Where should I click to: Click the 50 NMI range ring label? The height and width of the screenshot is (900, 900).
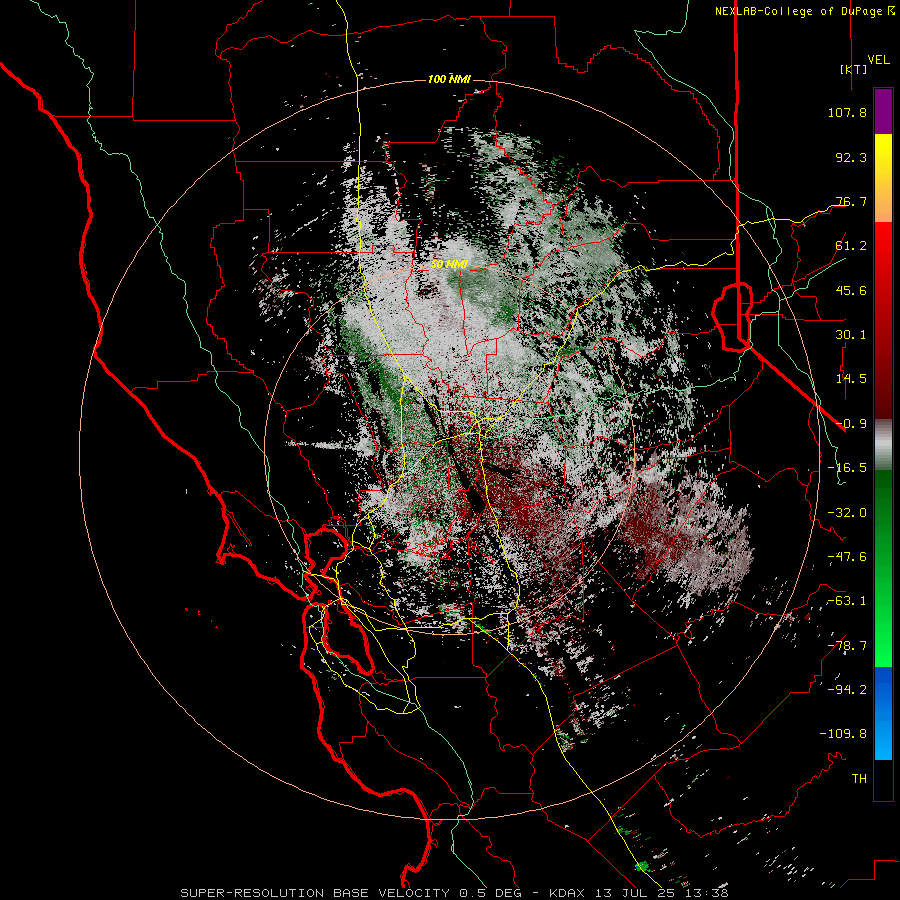(449, 265)
